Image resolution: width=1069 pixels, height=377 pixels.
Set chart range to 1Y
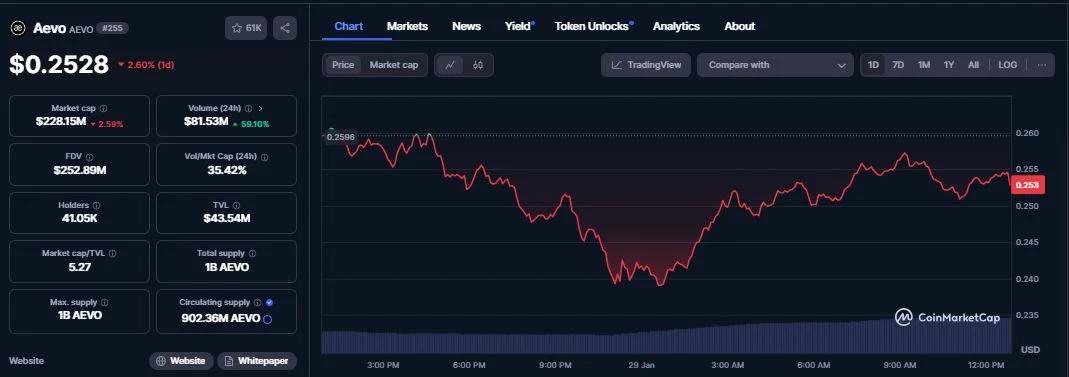point(949,65)
